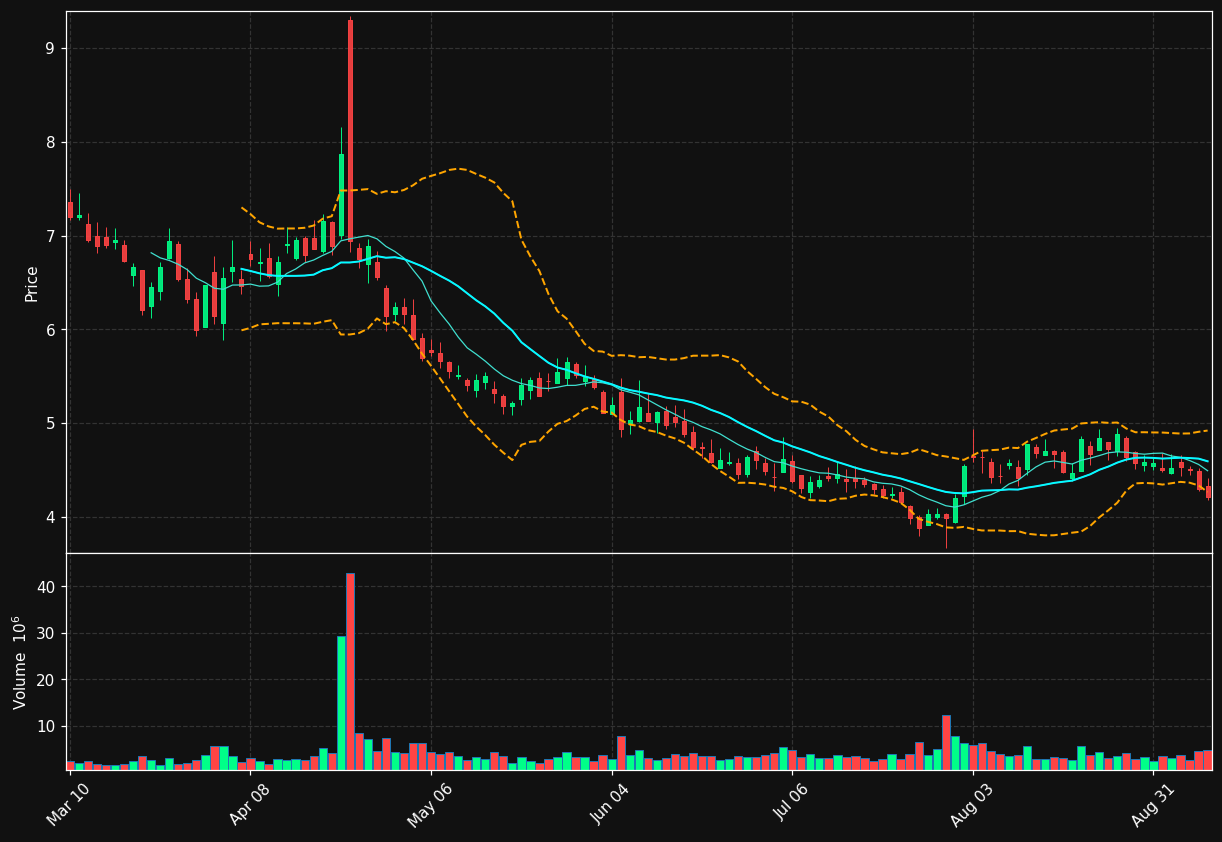Click the 'Aug 31' date label
This screenshot has height=842, width=1222.
(1153, 804)
